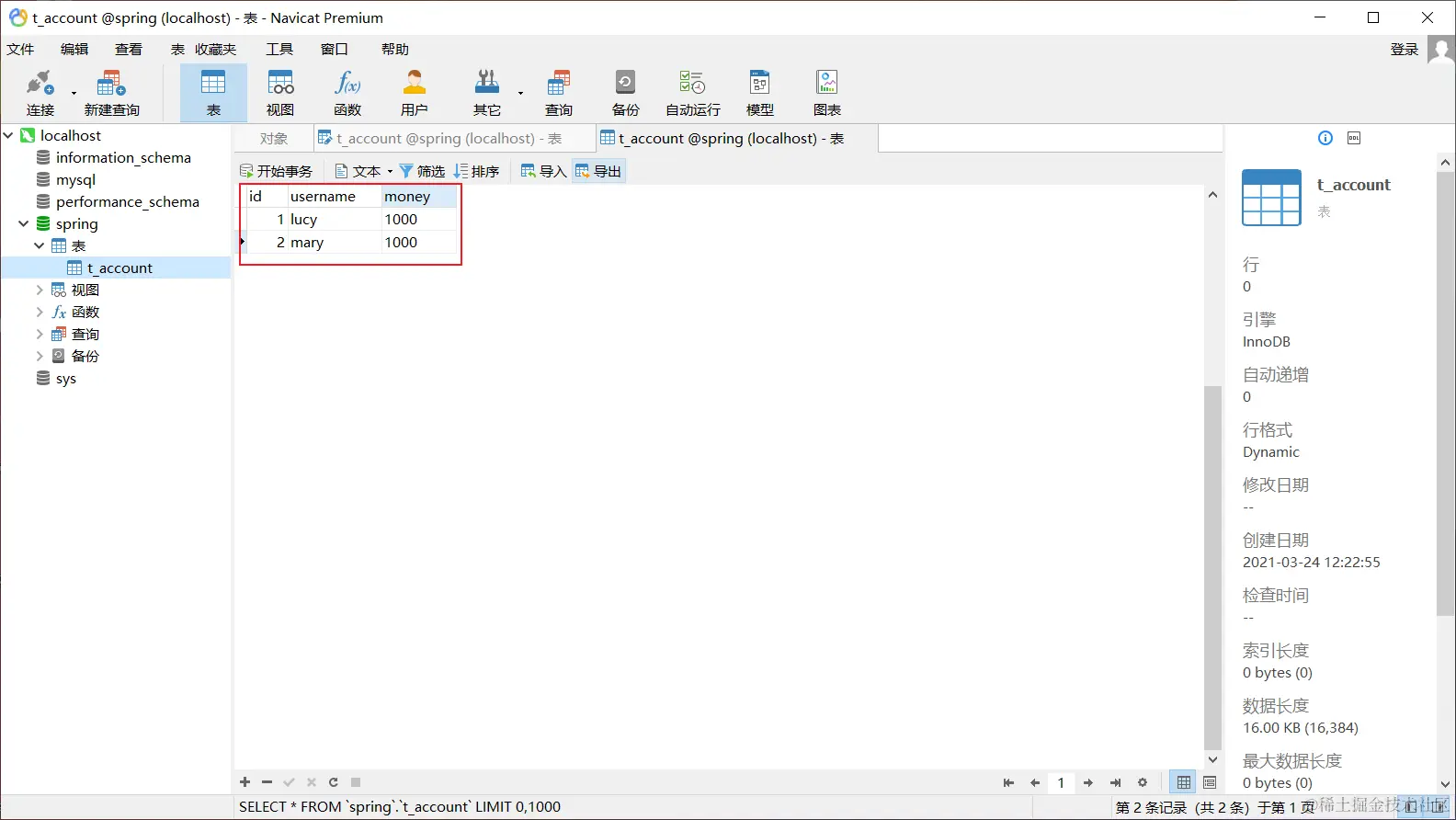Click the user avatar icon
This screenshot has width=1456, height=820.
pyautogui.click(x=1440, y=50)
